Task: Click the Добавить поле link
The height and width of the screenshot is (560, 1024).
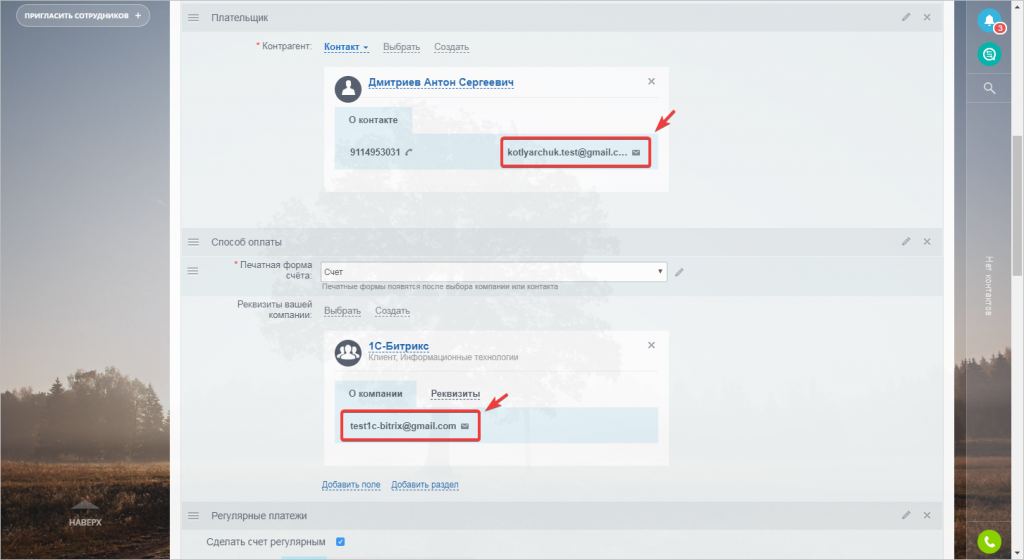Action: coord(351,484)
